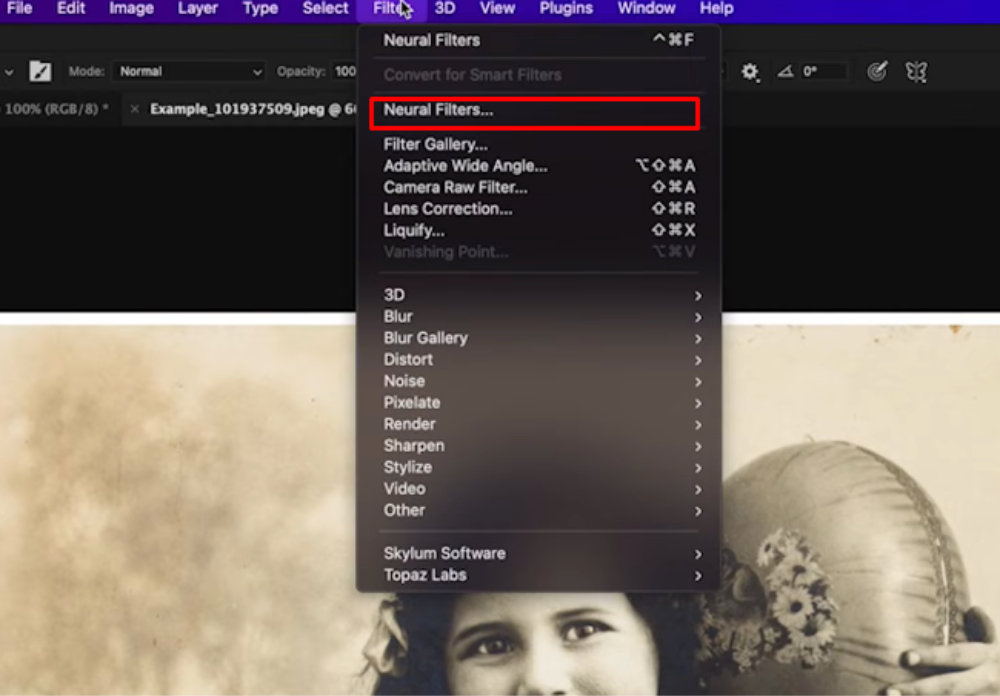Viewport: 1000px width, 696px height.
Task: Open the Plugins menu in menu bar
Action: point(566,9)
